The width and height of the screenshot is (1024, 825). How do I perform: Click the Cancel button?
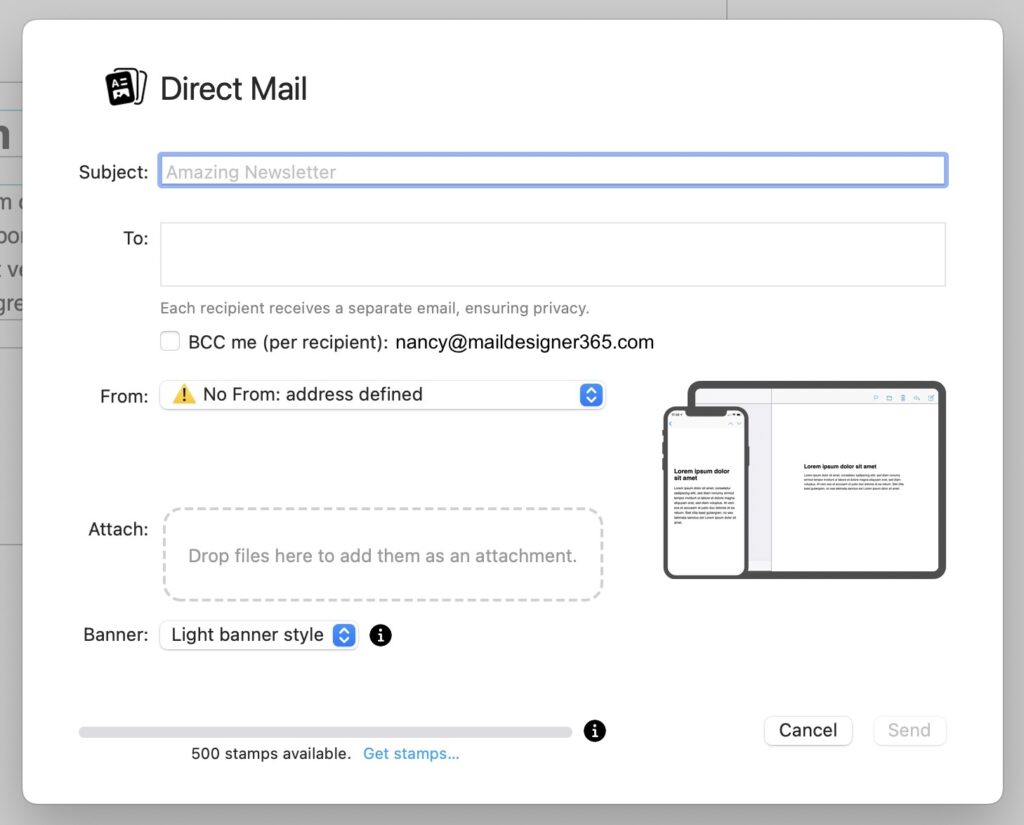point(808,730)
